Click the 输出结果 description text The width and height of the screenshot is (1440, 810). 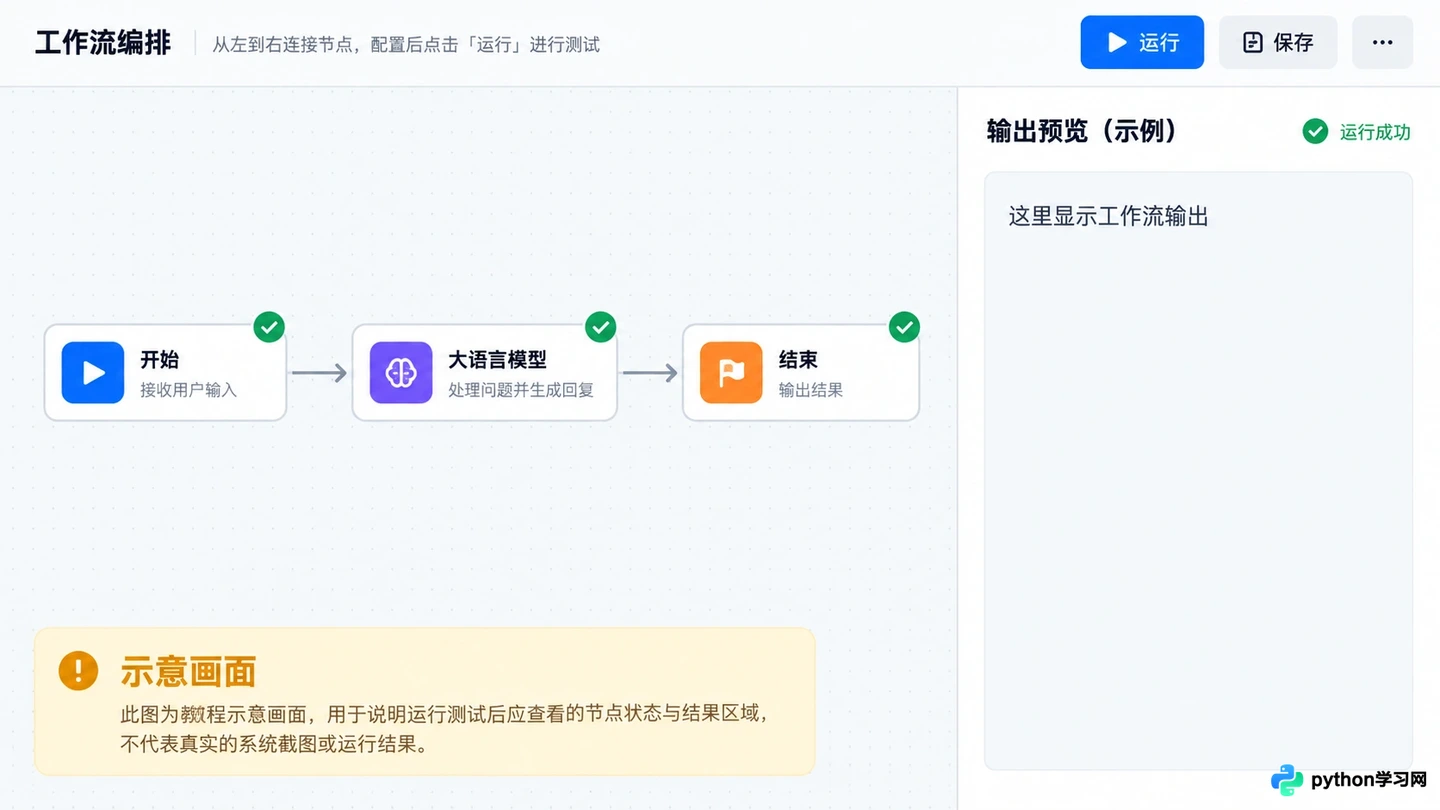[811, 390]
